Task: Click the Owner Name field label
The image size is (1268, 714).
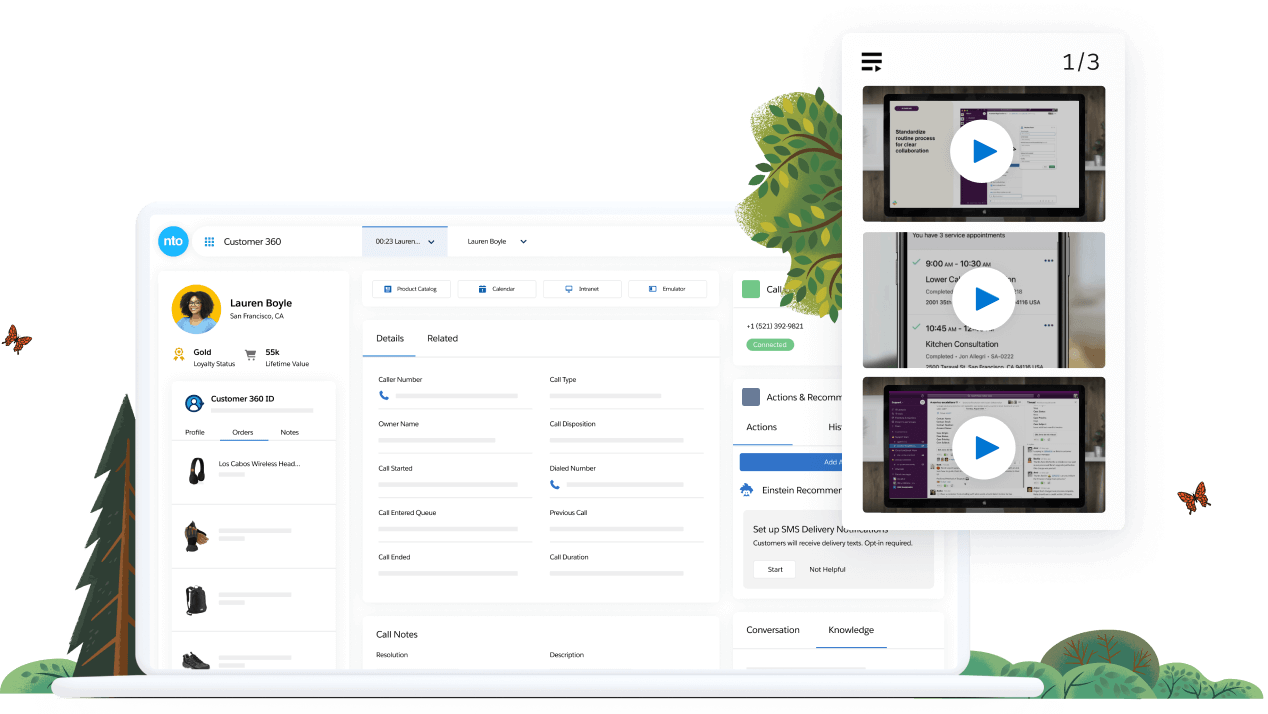Action: click(x=398, y=424)
